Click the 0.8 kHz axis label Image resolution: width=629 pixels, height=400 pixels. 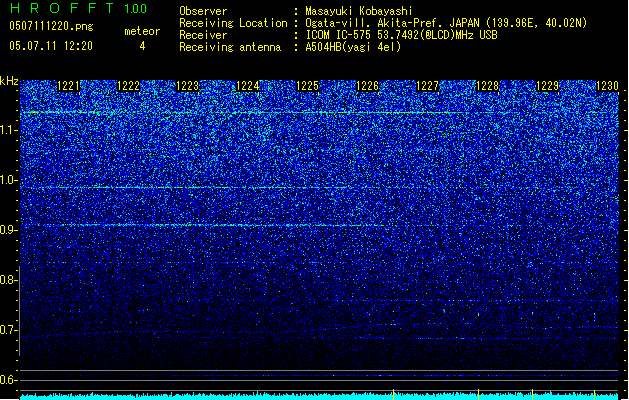(x=8, y=280)
